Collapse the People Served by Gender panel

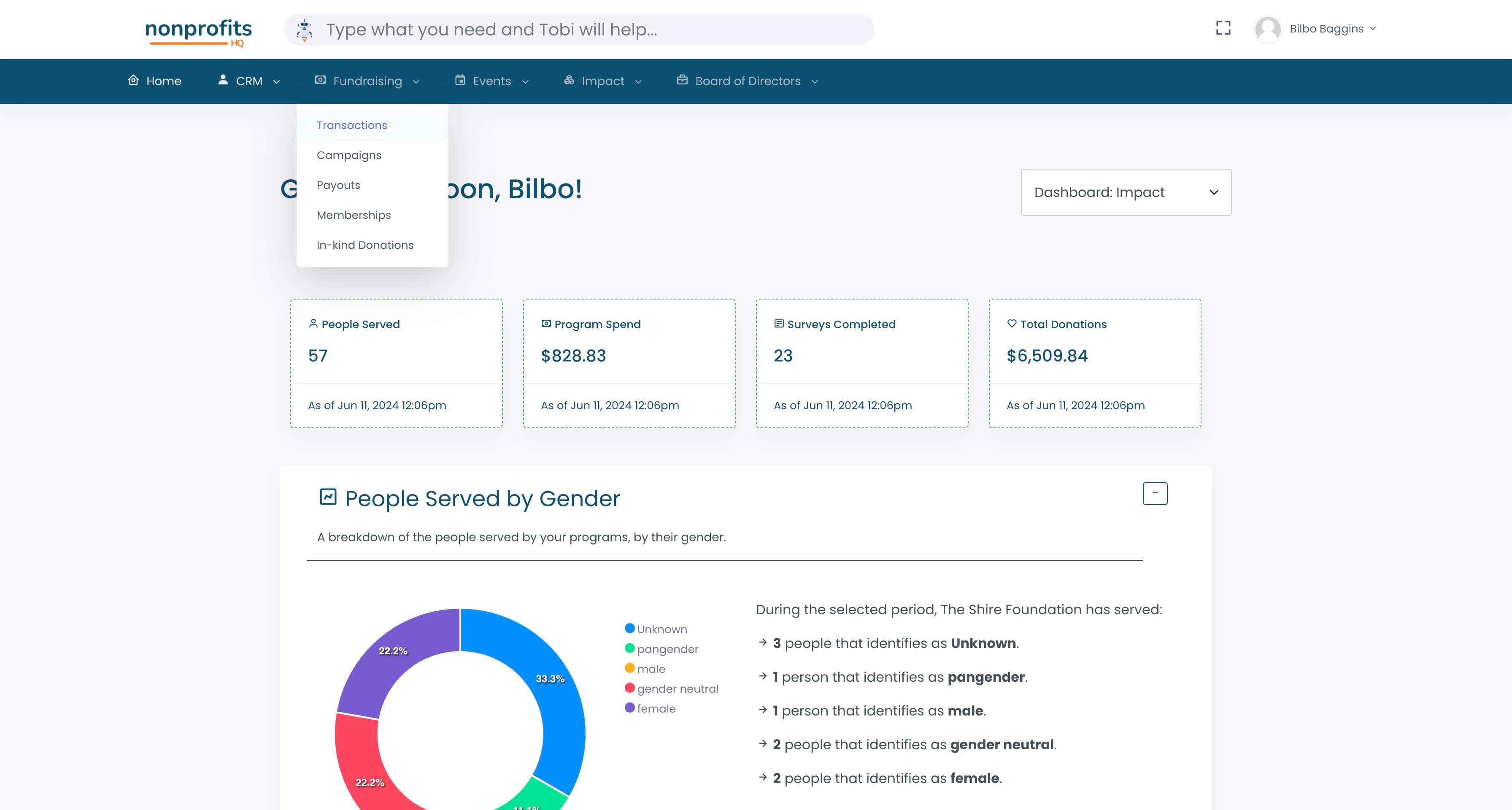pos(1155,494)
